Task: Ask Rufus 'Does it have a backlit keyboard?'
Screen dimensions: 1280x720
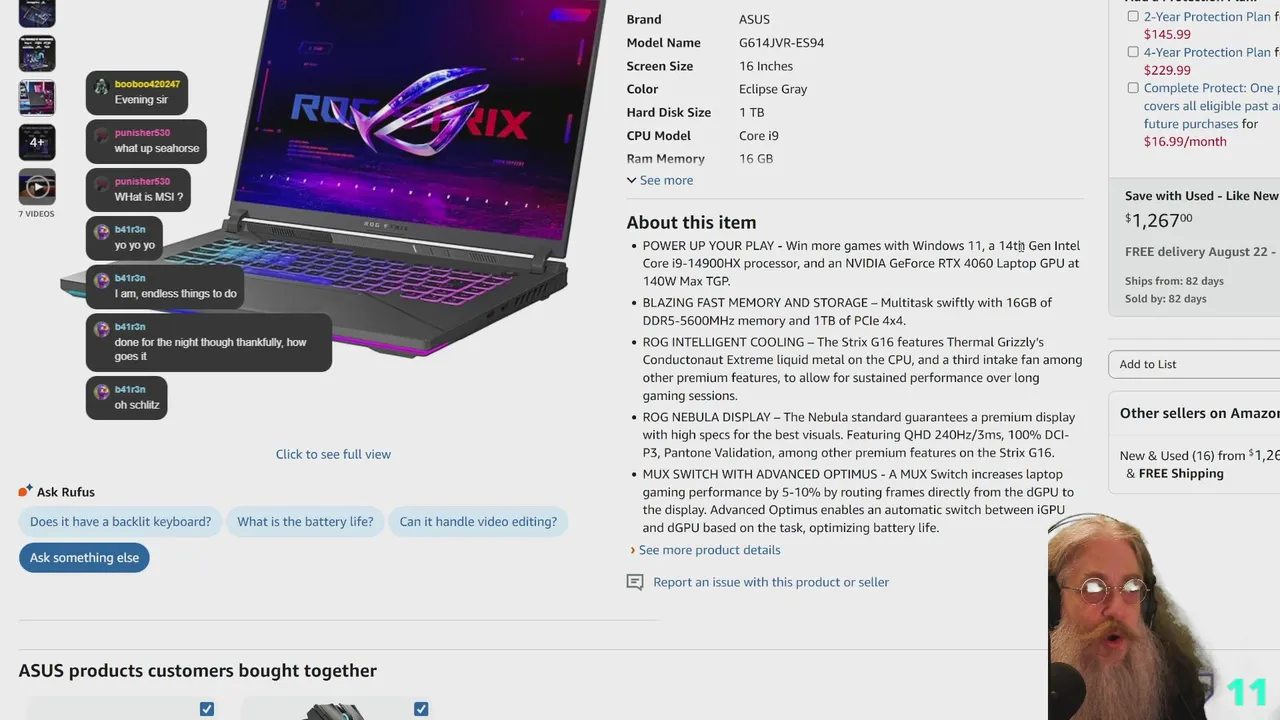Action: pyautogui.click(x=120, y=522)
